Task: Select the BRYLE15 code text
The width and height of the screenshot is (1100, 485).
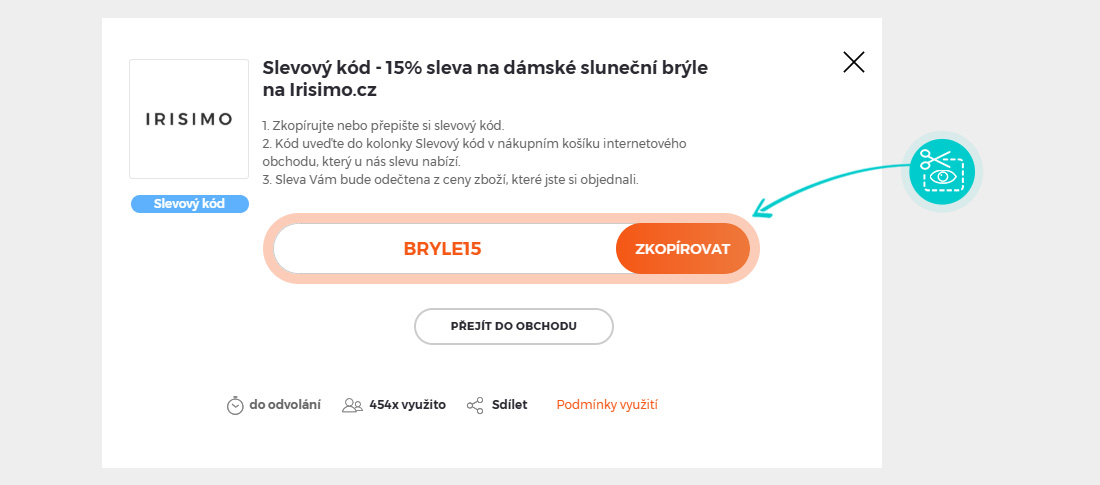Action: [x=442, y=249]
